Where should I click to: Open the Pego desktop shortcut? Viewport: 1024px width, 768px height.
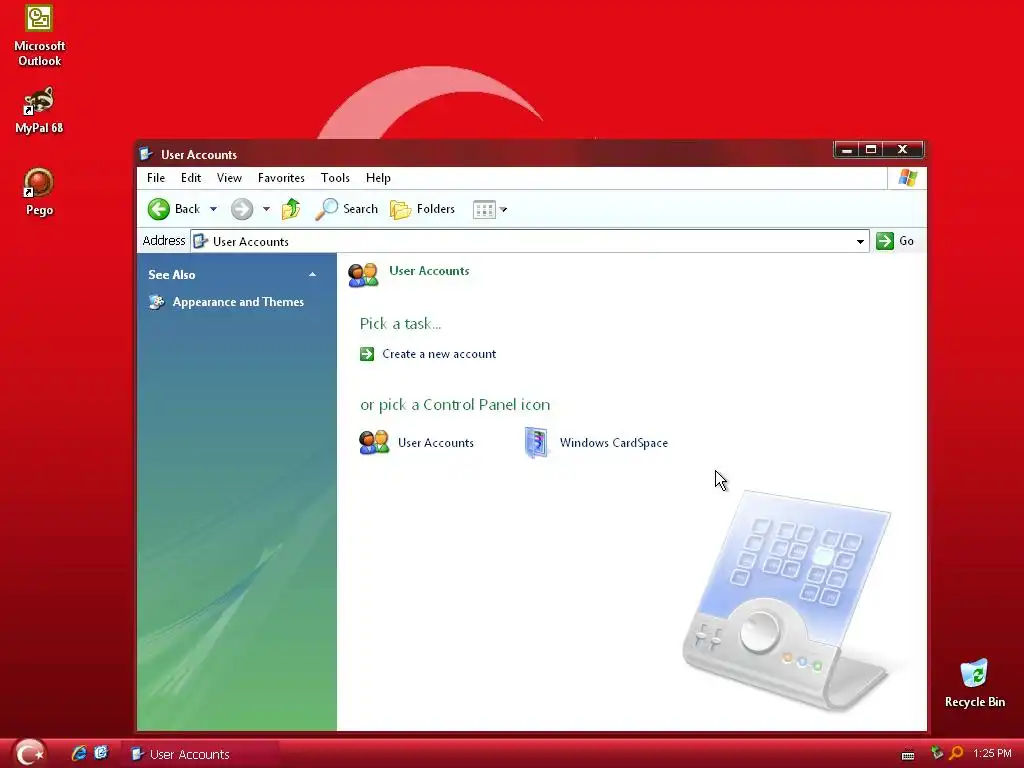point(39,191)
